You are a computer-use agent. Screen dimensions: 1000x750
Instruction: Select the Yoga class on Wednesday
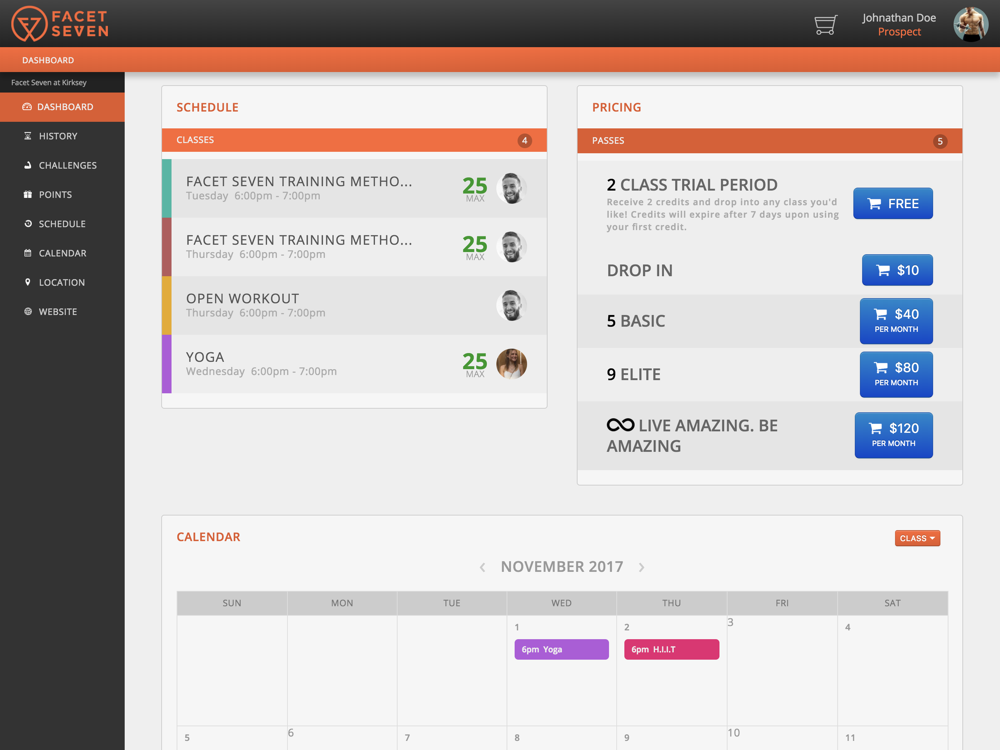(x=355, y=364)
